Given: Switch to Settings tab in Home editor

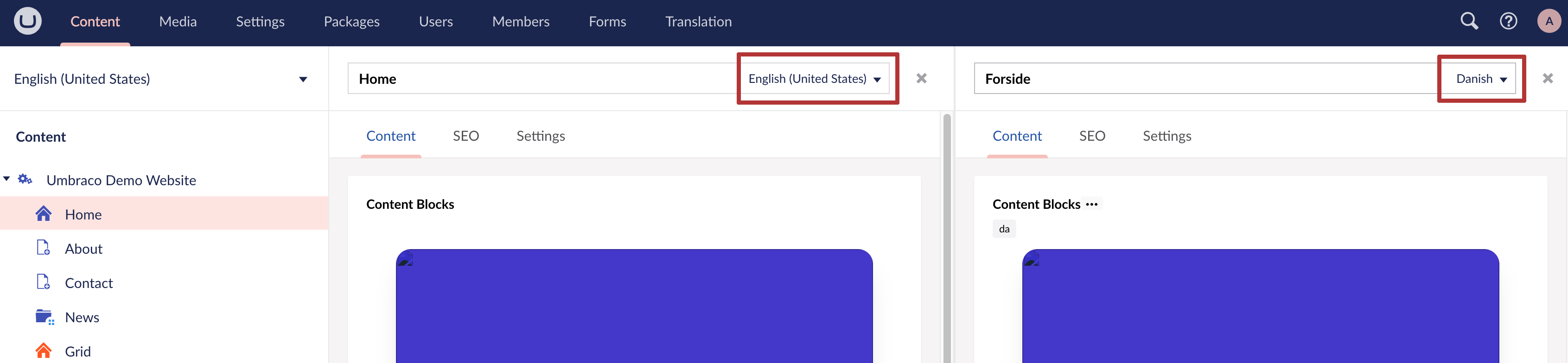Looking at the screenshot, I should point(541,136).
